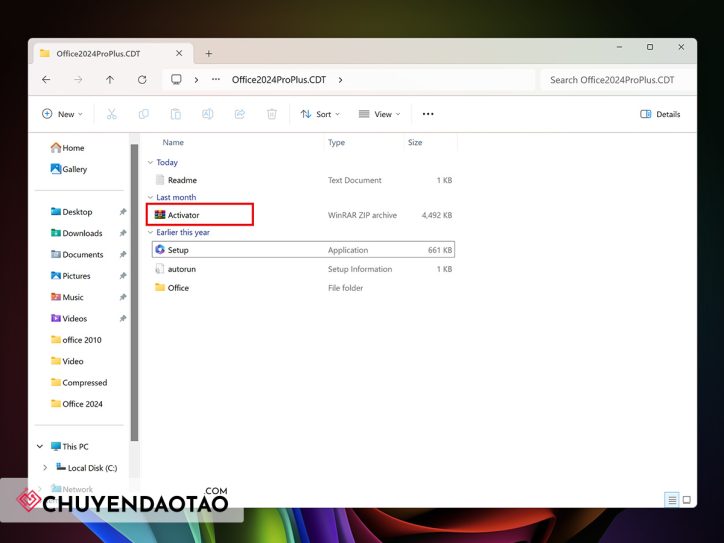This screenshot has height=543, width=724.
Task: Click the WinRAR icon beside Activator
Action: click(160, 215)
